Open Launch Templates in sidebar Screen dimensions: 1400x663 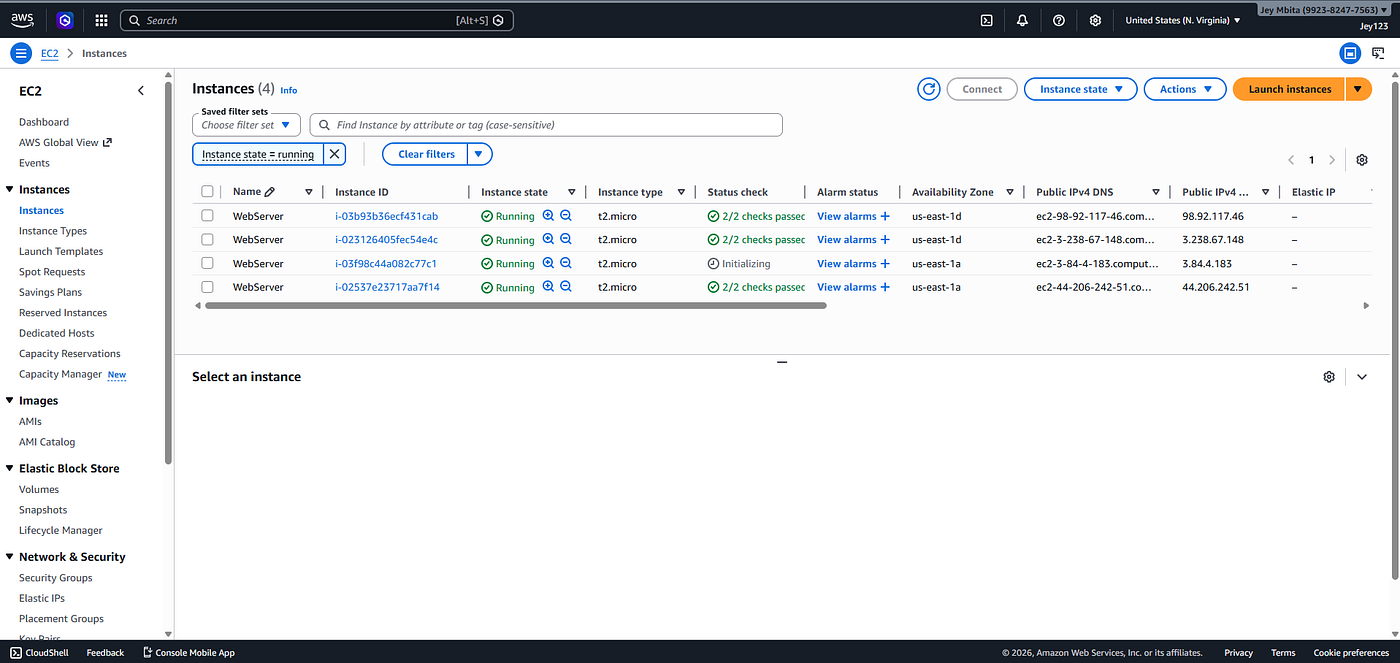click(61, 251)
